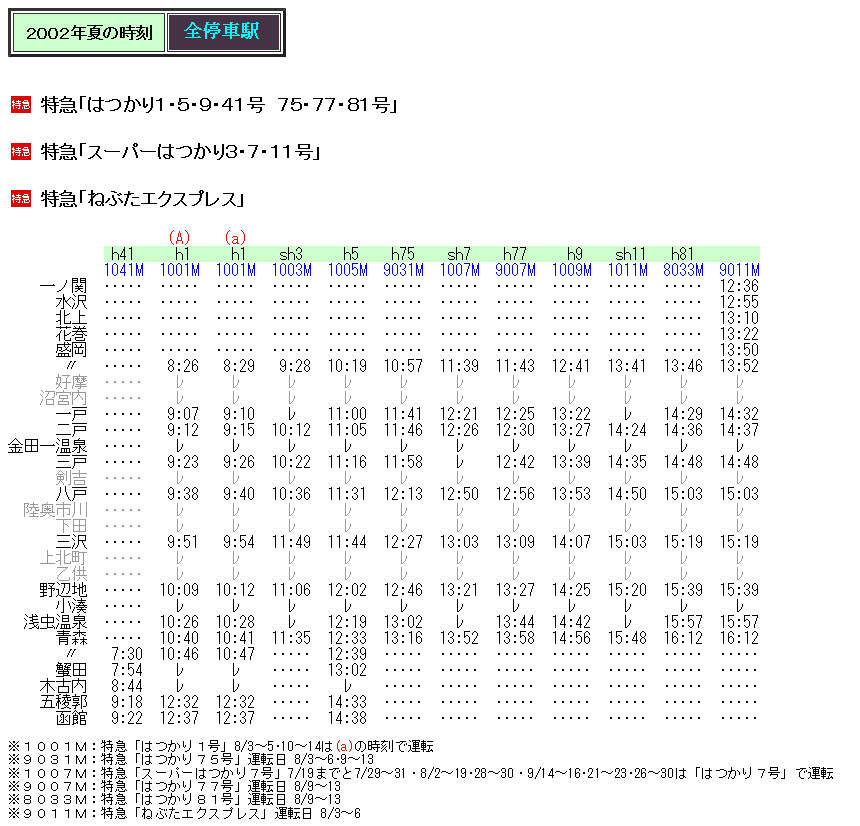
Task: Click the red 特急 icon beside ねぶたエクスプレス
Action: tap(21, 199)
